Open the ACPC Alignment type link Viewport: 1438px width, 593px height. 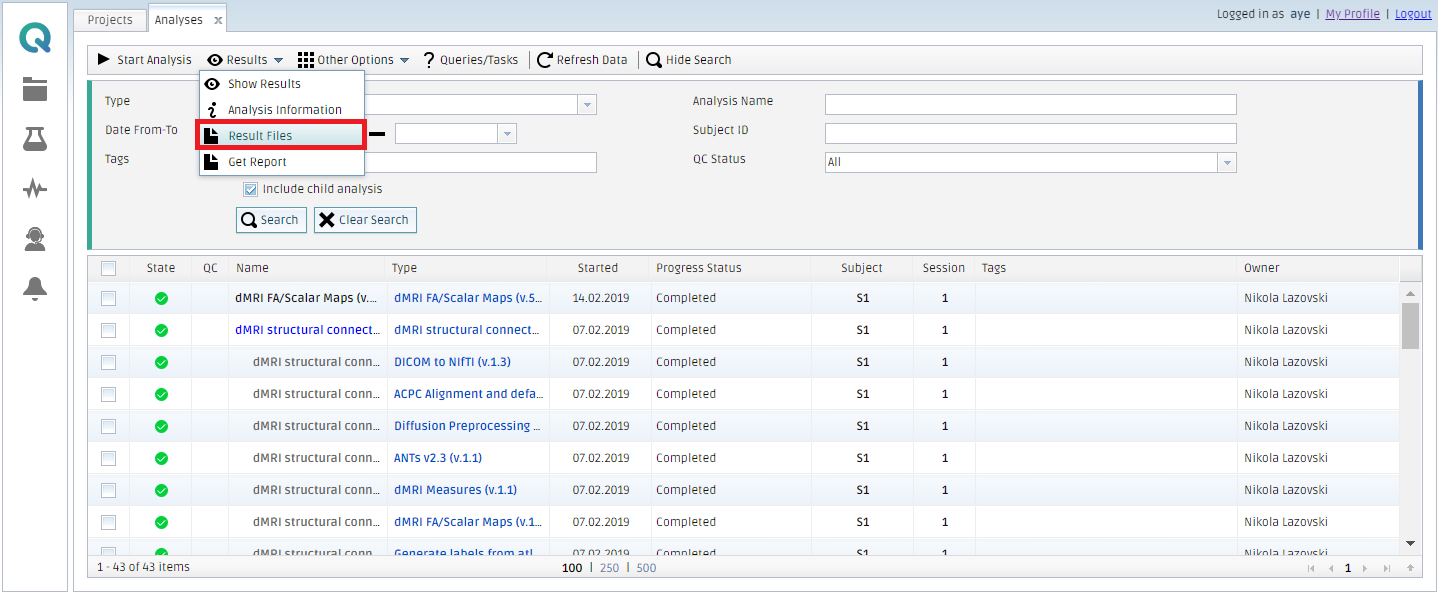[467, 394]
